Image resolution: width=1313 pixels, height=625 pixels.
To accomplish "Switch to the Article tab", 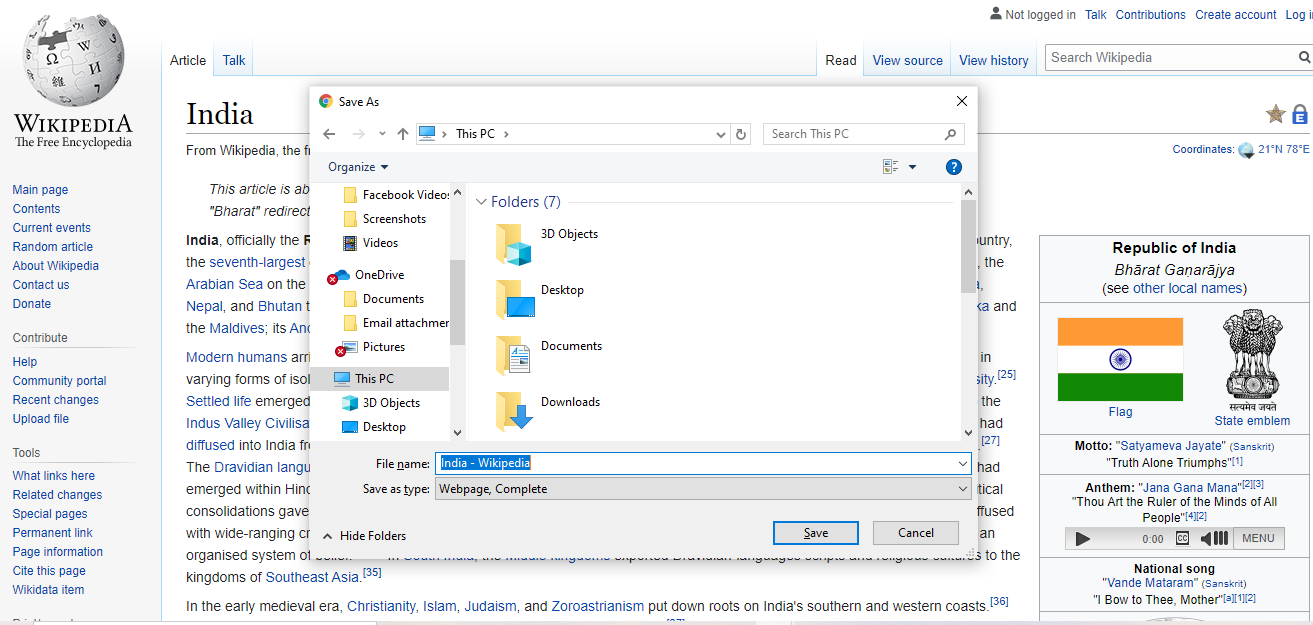I will 188,60.
